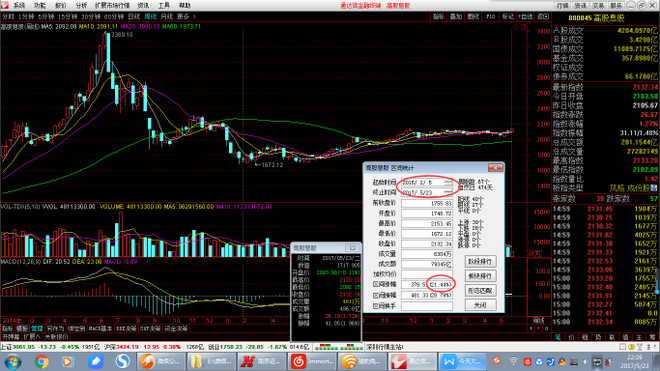
Task: Click the 服务 button in title bar
Action: (x=616, y=5)
